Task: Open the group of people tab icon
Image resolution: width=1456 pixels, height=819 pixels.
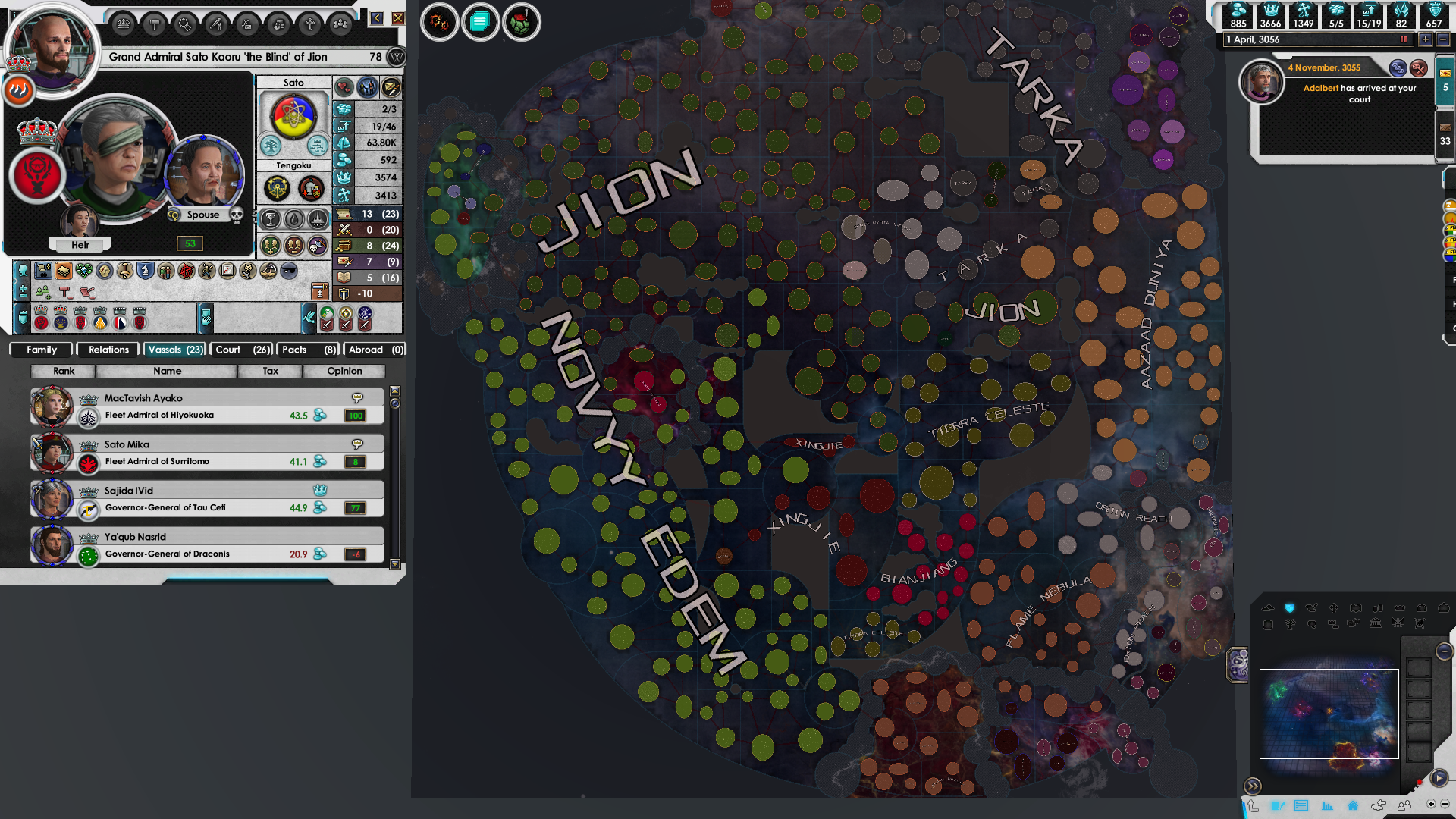Action: pyautogui.click(x=340, y=25)
